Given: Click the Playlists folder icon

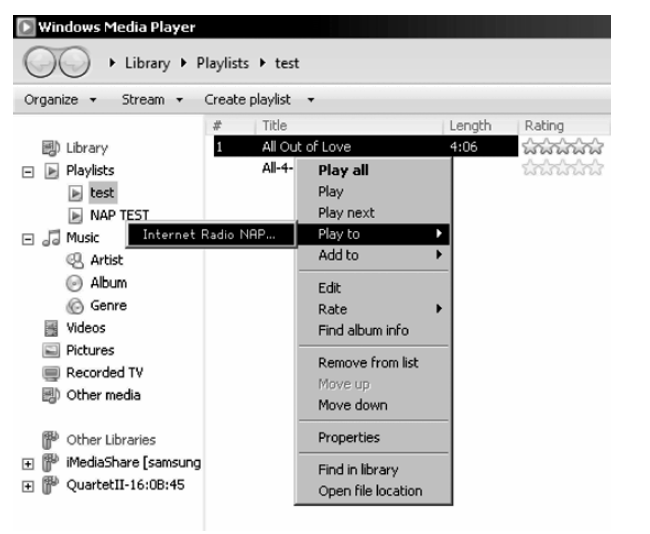Looking at the screenshot, I should (x=51, y=170).
